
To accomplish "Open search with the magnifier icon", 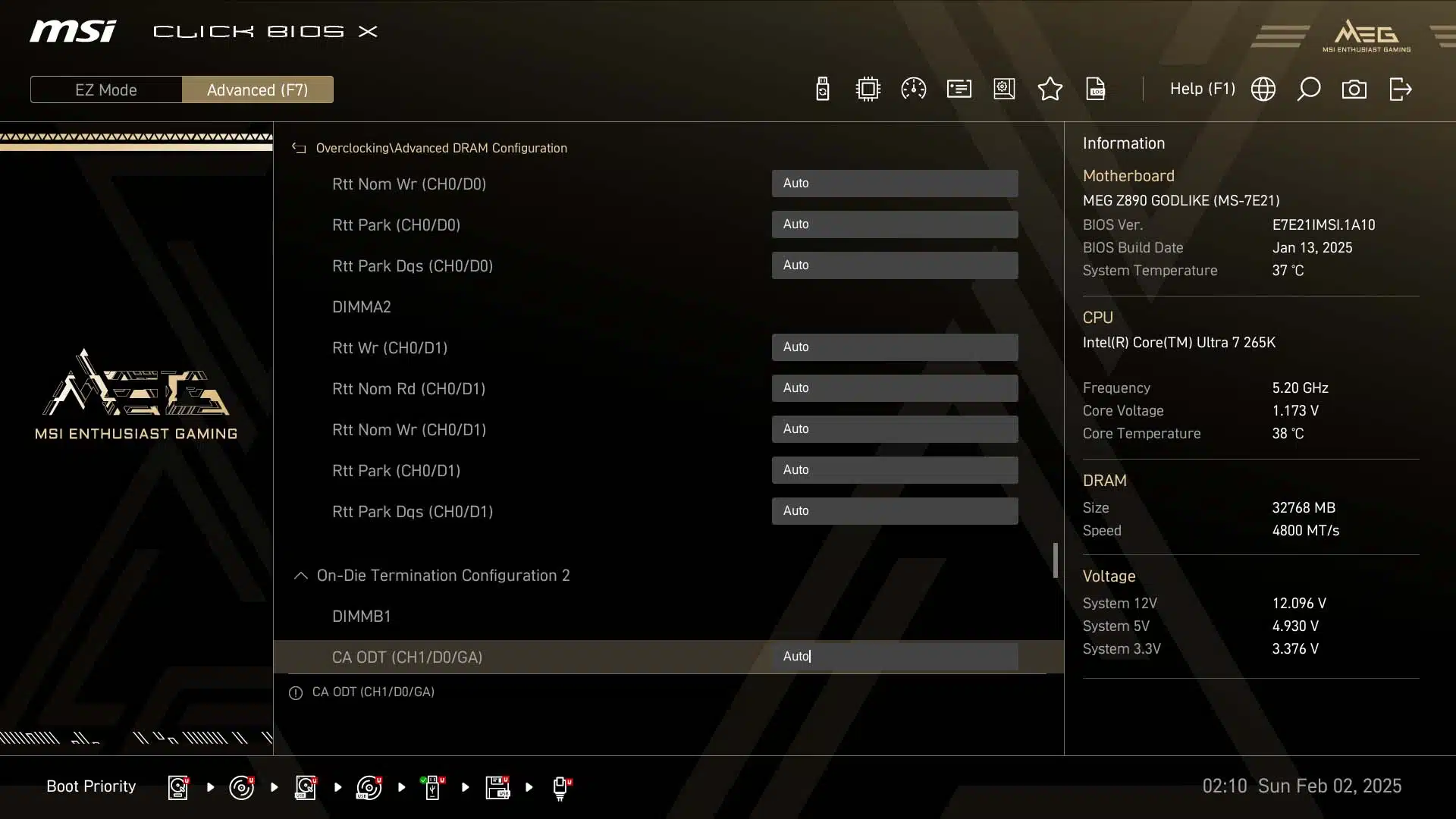I will 1308,89.
